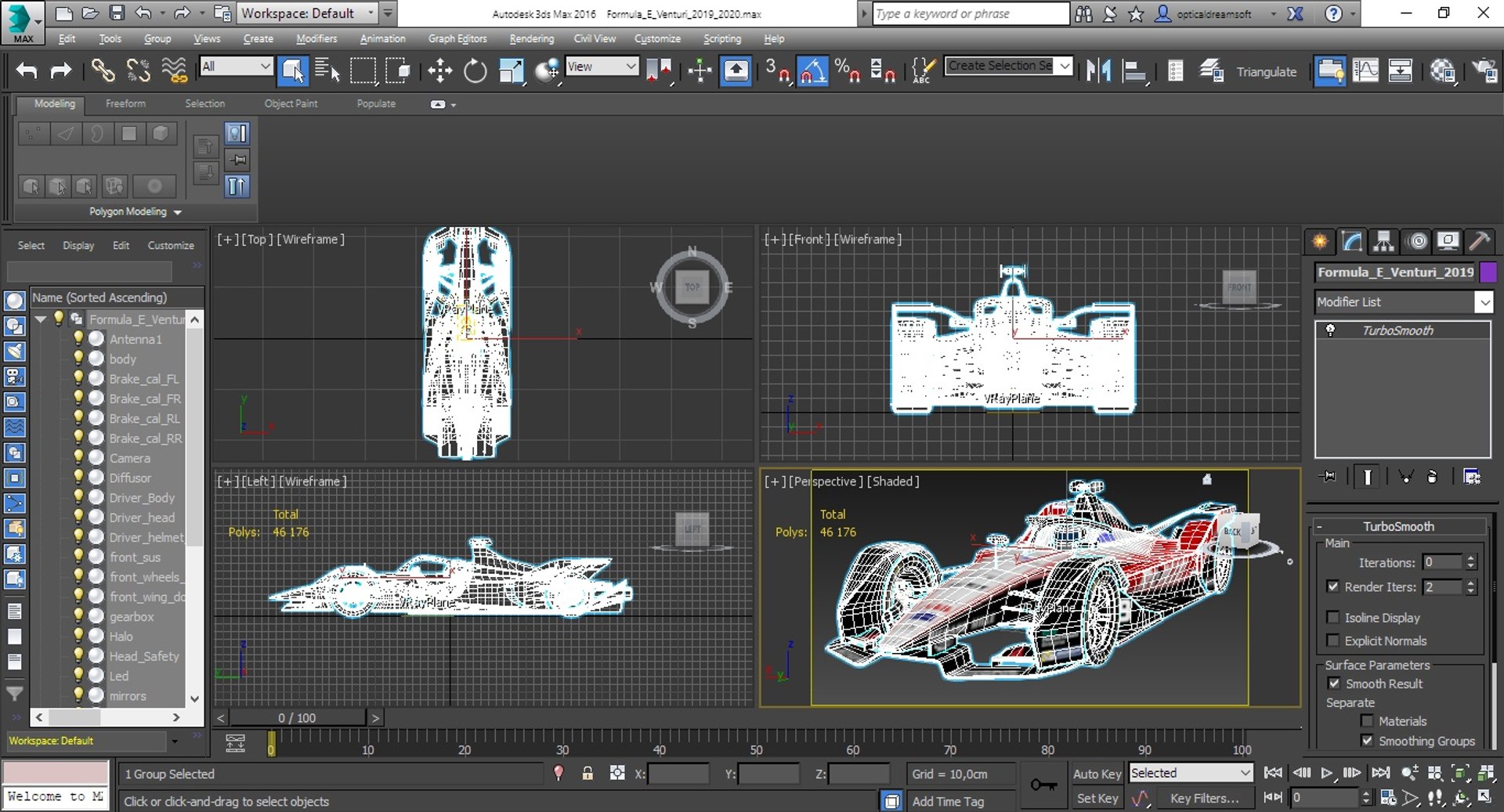Click Configure Modifier Sets icon
Image resolution: width=1504 pixels, height=812 pixels.
pyautogui.click(x=1472, y=476)
